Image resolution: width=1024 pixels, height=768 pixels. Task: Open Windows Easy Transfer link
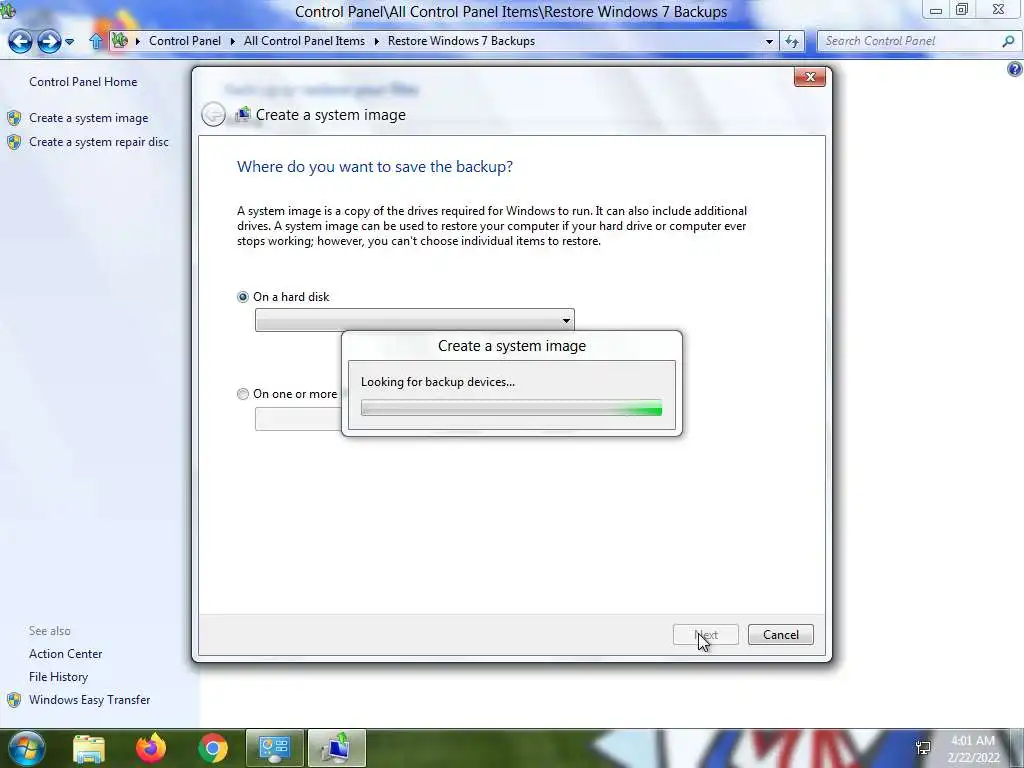[89, 699]
